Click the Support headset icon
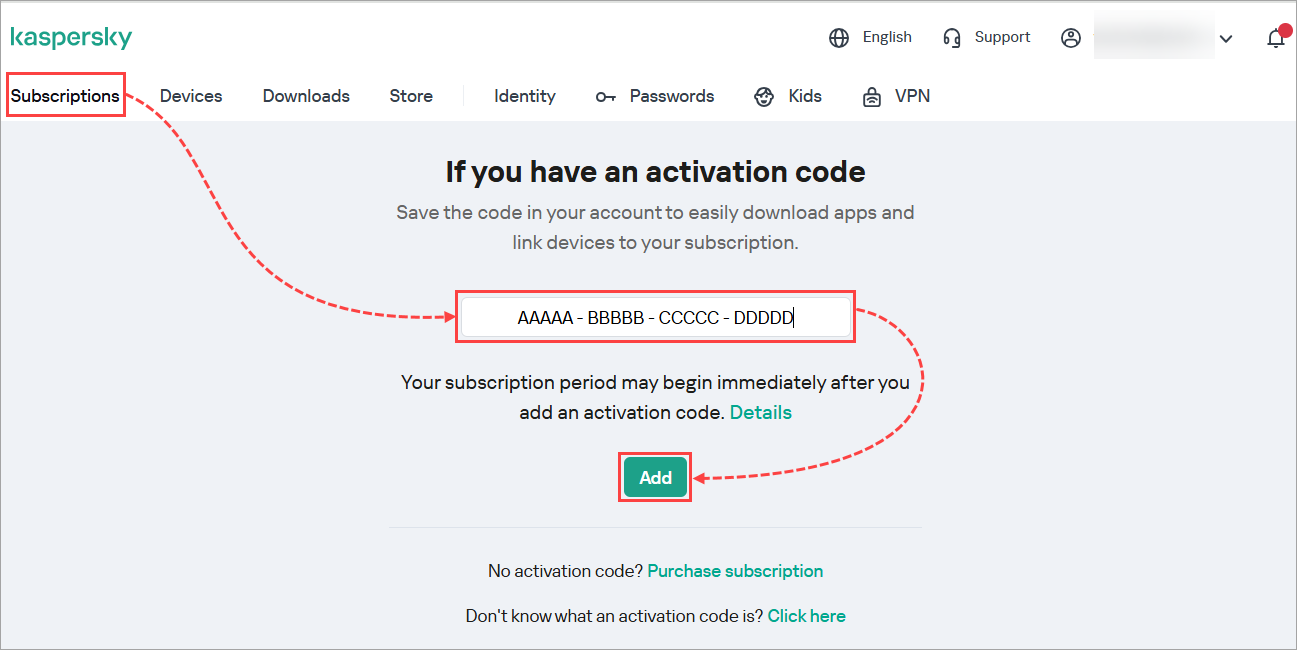 tap(951, 37)
